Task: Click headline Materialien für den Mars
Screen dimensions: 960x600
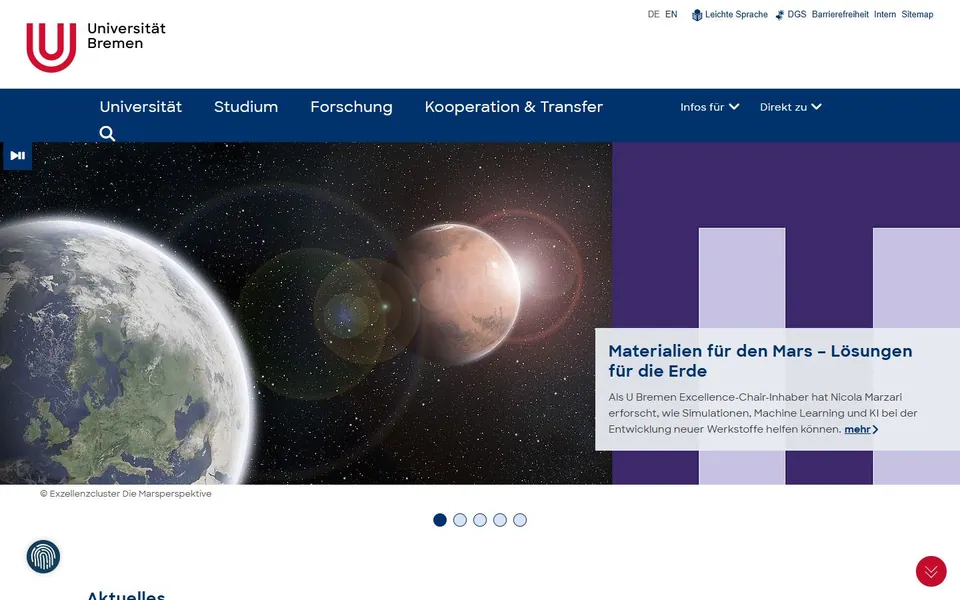Action: point(760,361)
